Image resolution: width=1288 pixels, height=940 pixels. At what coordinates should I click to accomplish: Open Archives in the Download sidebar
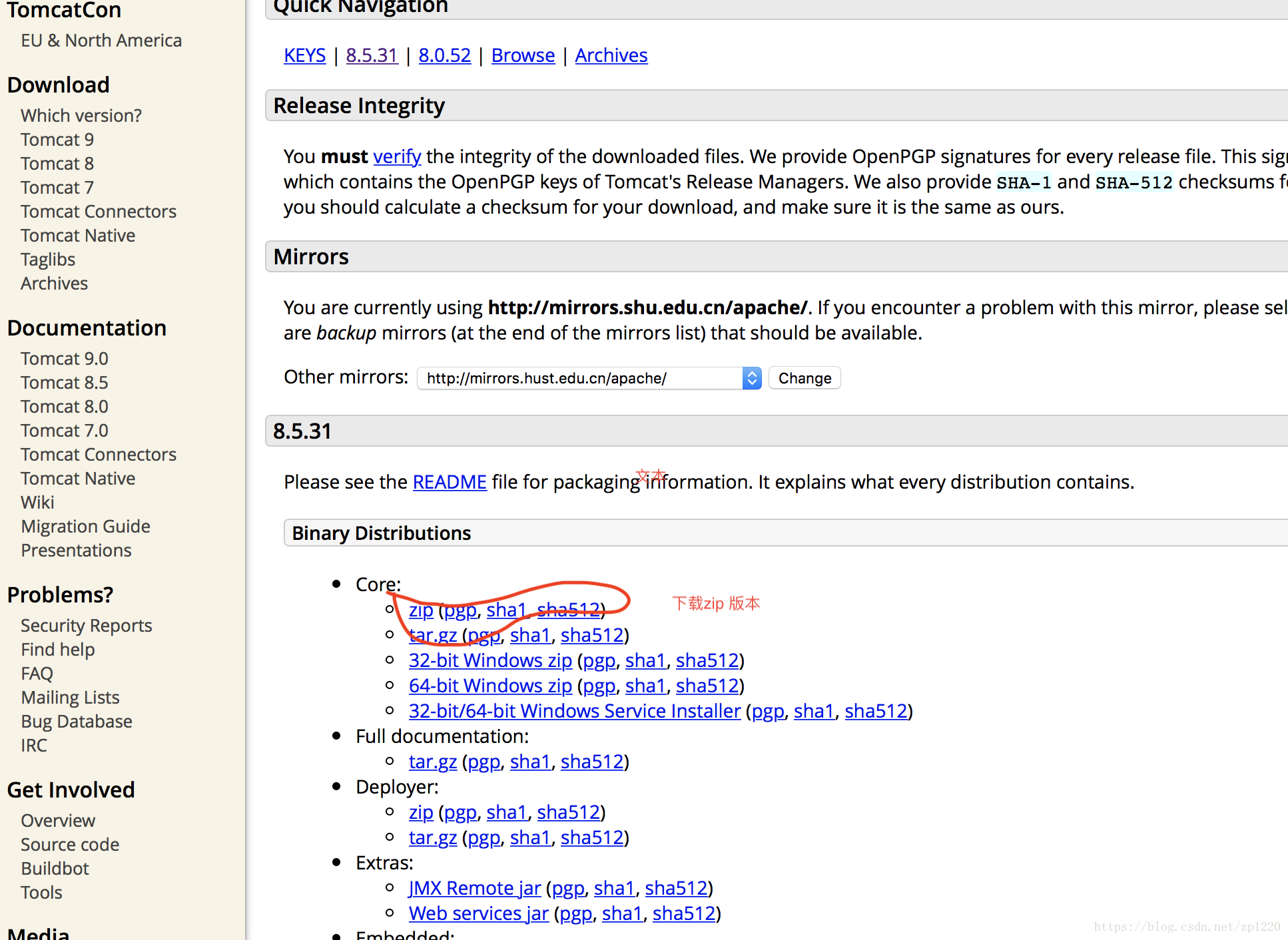[54, 284]
